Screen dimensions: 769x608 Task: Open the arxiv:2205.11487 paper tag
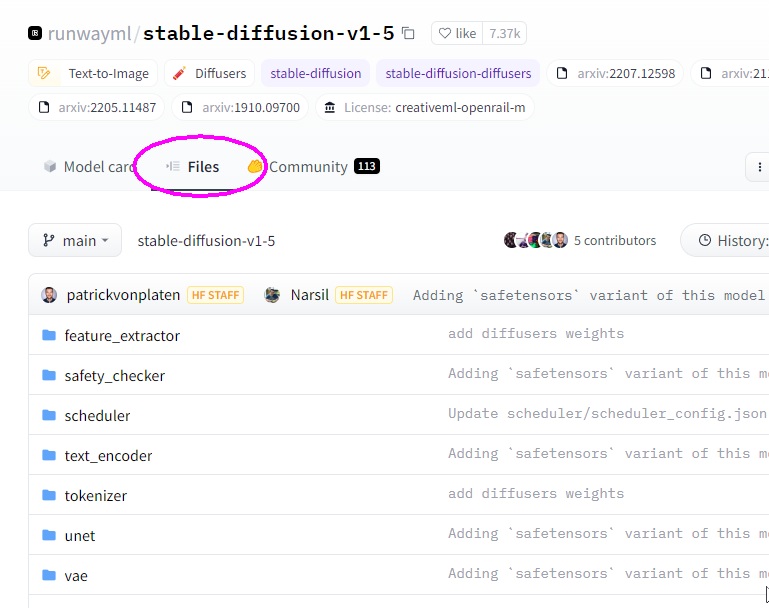(97, 107)
